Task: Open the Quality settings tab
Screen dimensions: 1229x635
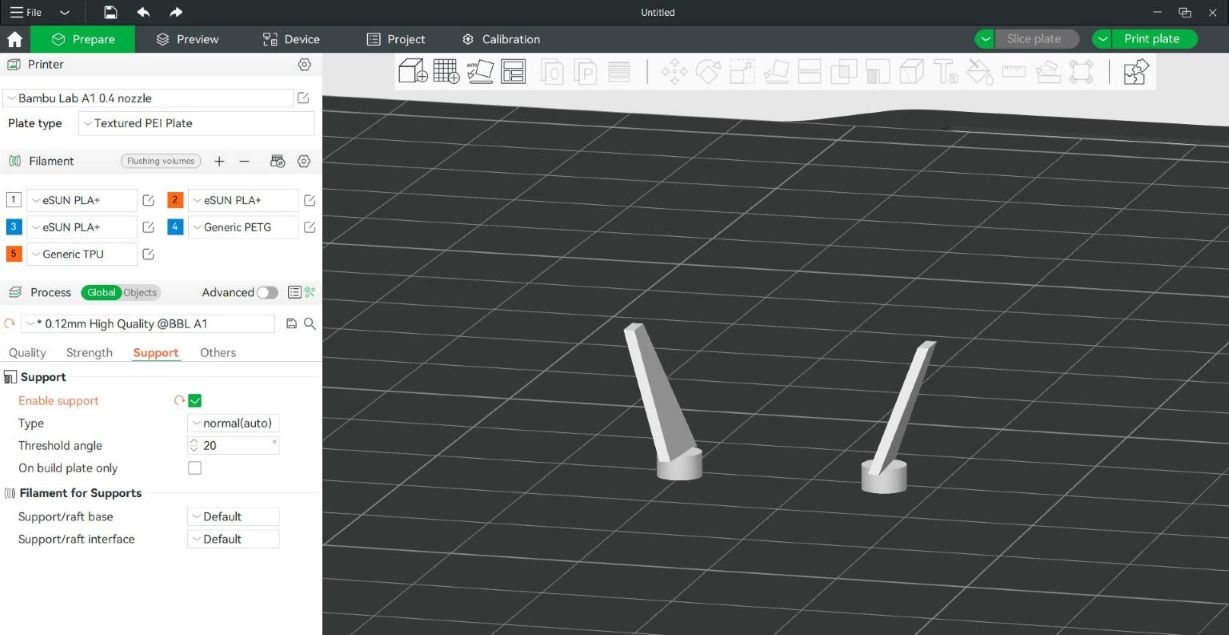Action: click(27, 353)
